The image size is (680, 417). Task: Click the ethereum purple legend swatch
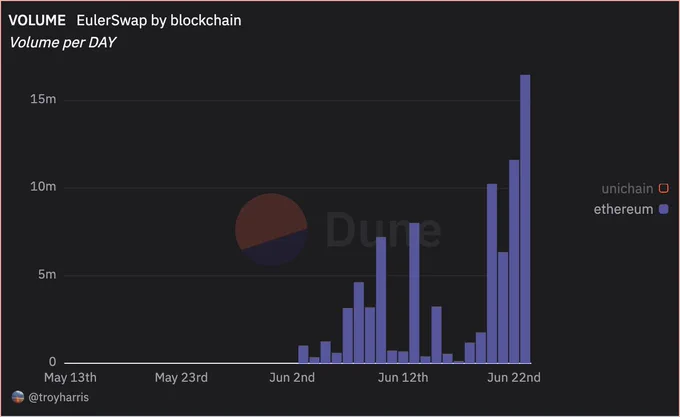[664, 209]
